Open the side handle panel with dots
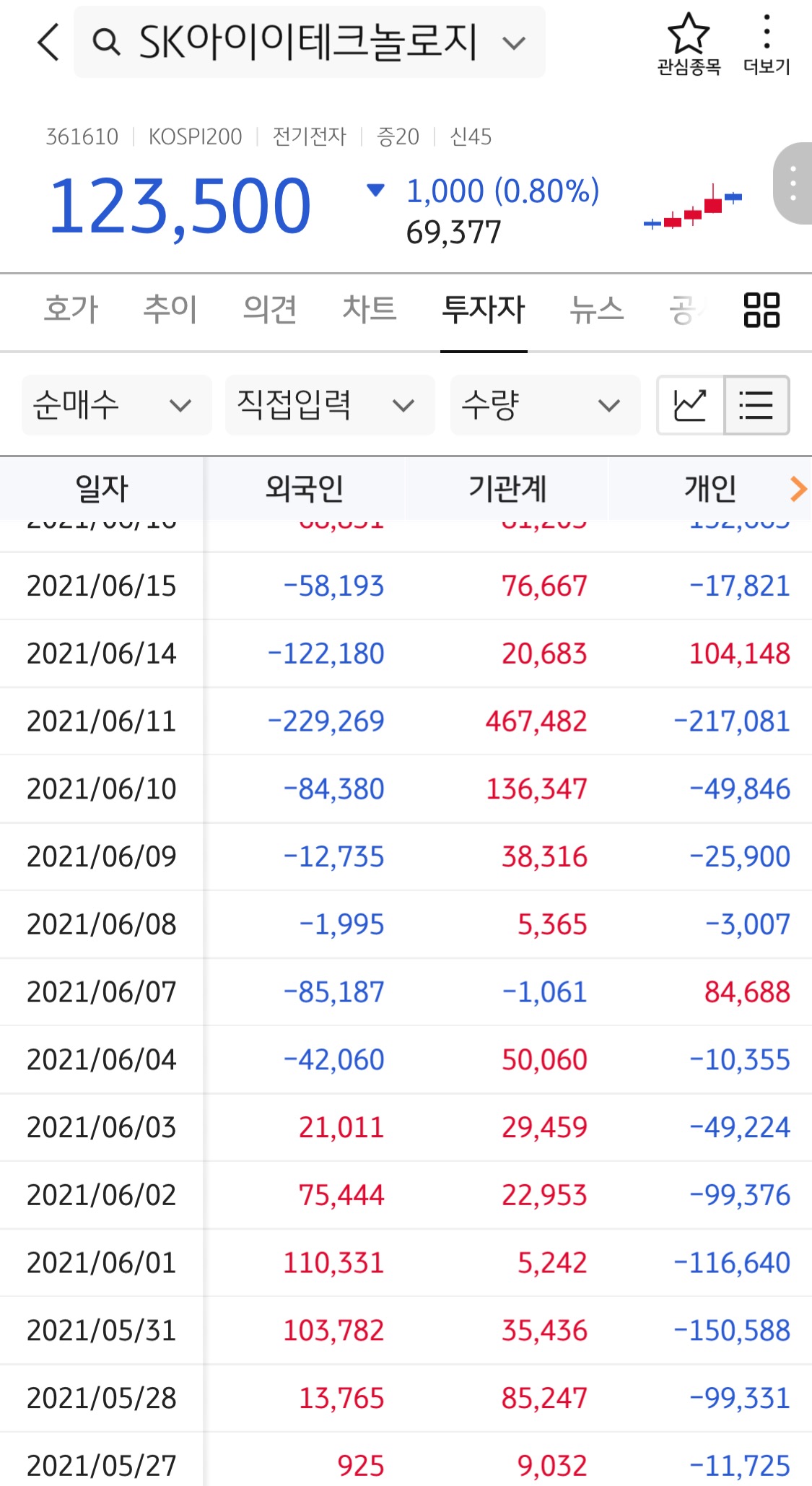This screenshot has height=1486, width=812. tap(793, 183)
